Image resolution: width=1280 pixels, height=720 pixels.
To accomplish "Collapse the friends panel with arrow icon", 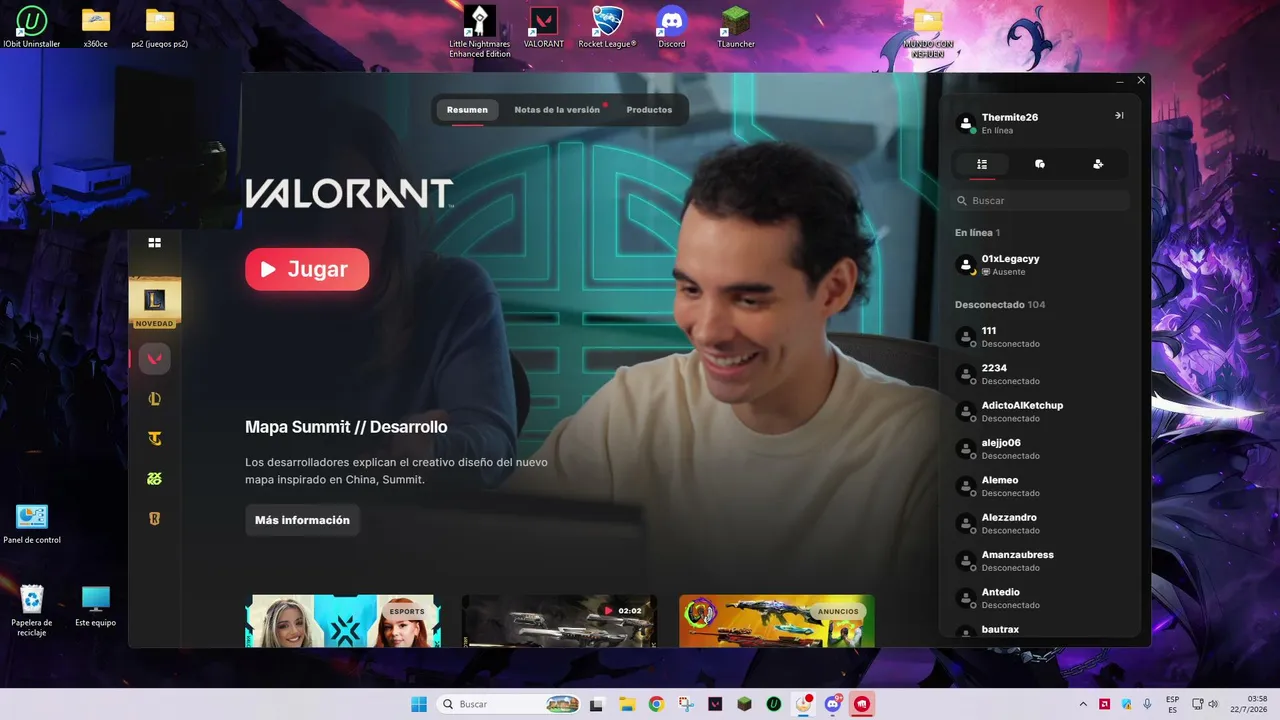I will tap(1119, 116).
